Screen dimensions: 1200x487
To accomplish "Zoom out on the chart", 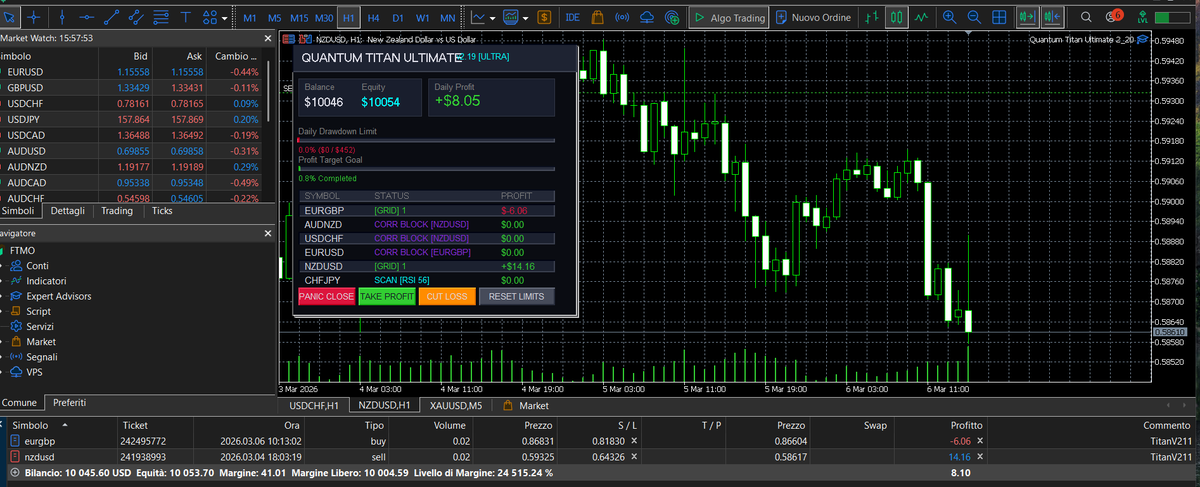I will (x=973, y=17).
